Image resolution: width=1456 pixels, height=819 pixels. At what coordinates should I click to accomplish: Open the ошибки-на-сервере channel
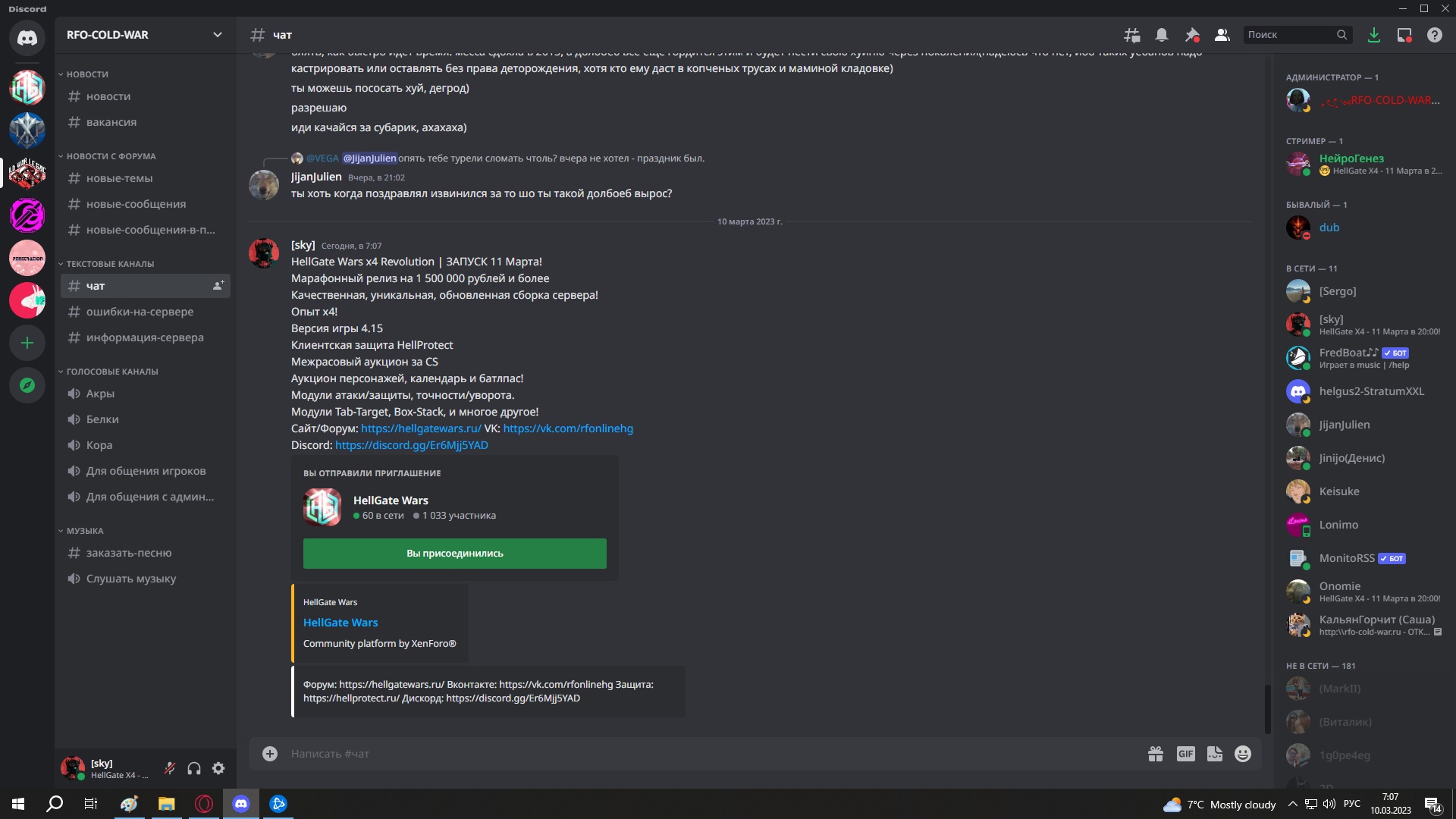pyautogui.click(x=145, y=312)
